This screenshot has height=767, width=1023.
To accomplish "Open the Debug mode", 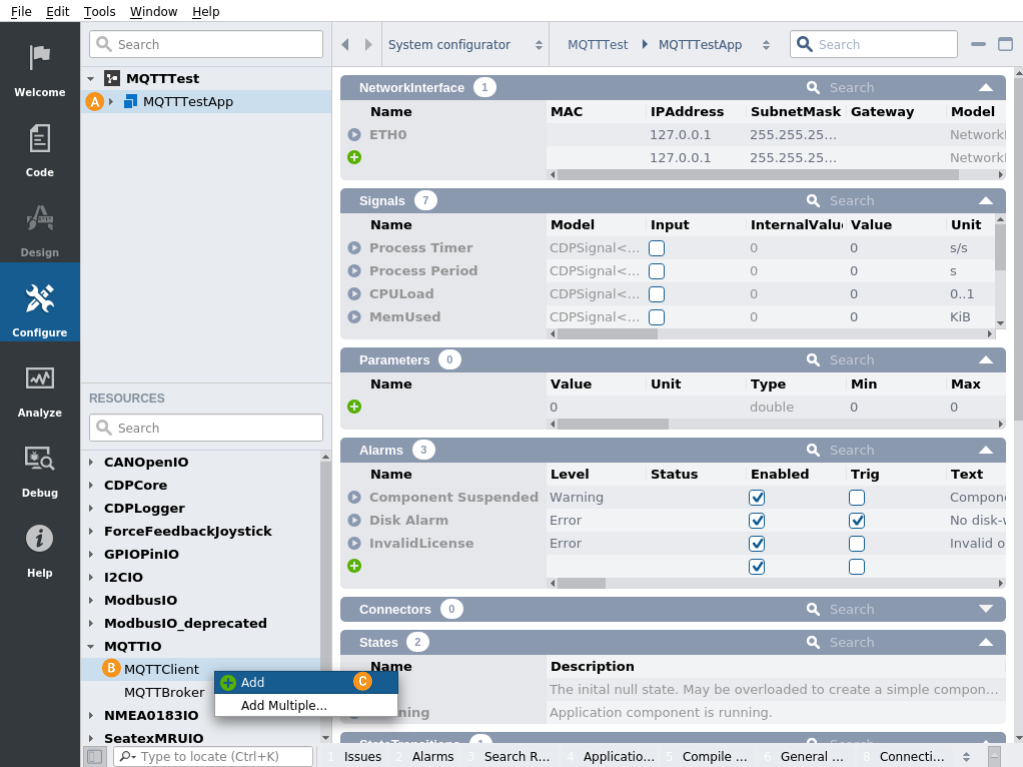I will 40,468.
